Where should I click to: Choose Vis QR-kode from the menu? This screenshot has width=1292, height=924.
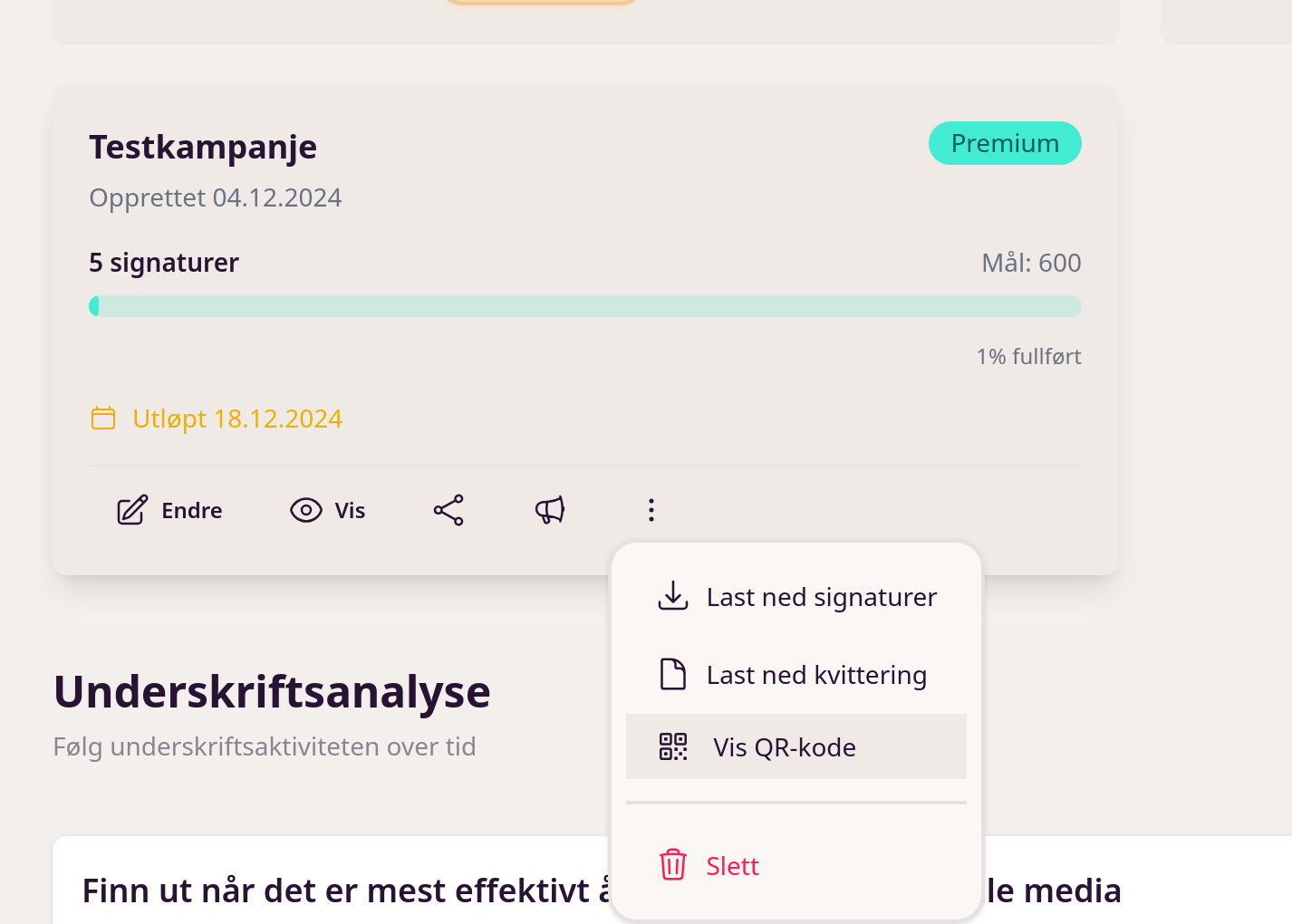pos(784,747)
